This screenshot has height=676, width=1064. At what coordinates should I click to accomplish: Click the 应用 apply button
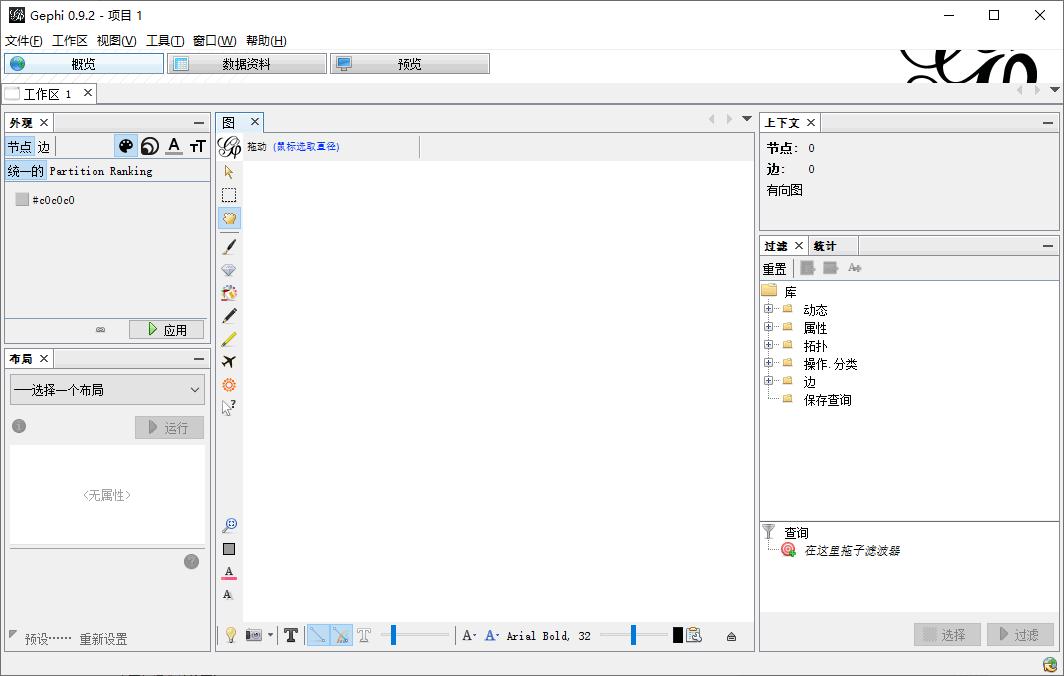[167, 330]
